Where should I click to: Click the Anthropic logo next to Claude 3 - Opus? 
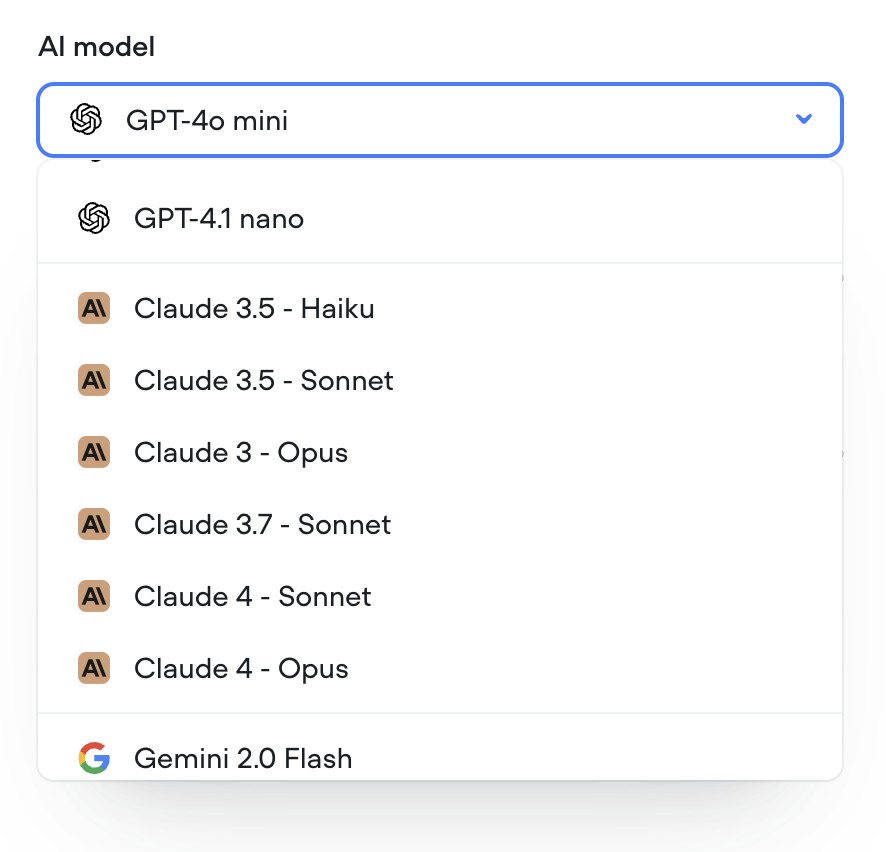[94, 452]
